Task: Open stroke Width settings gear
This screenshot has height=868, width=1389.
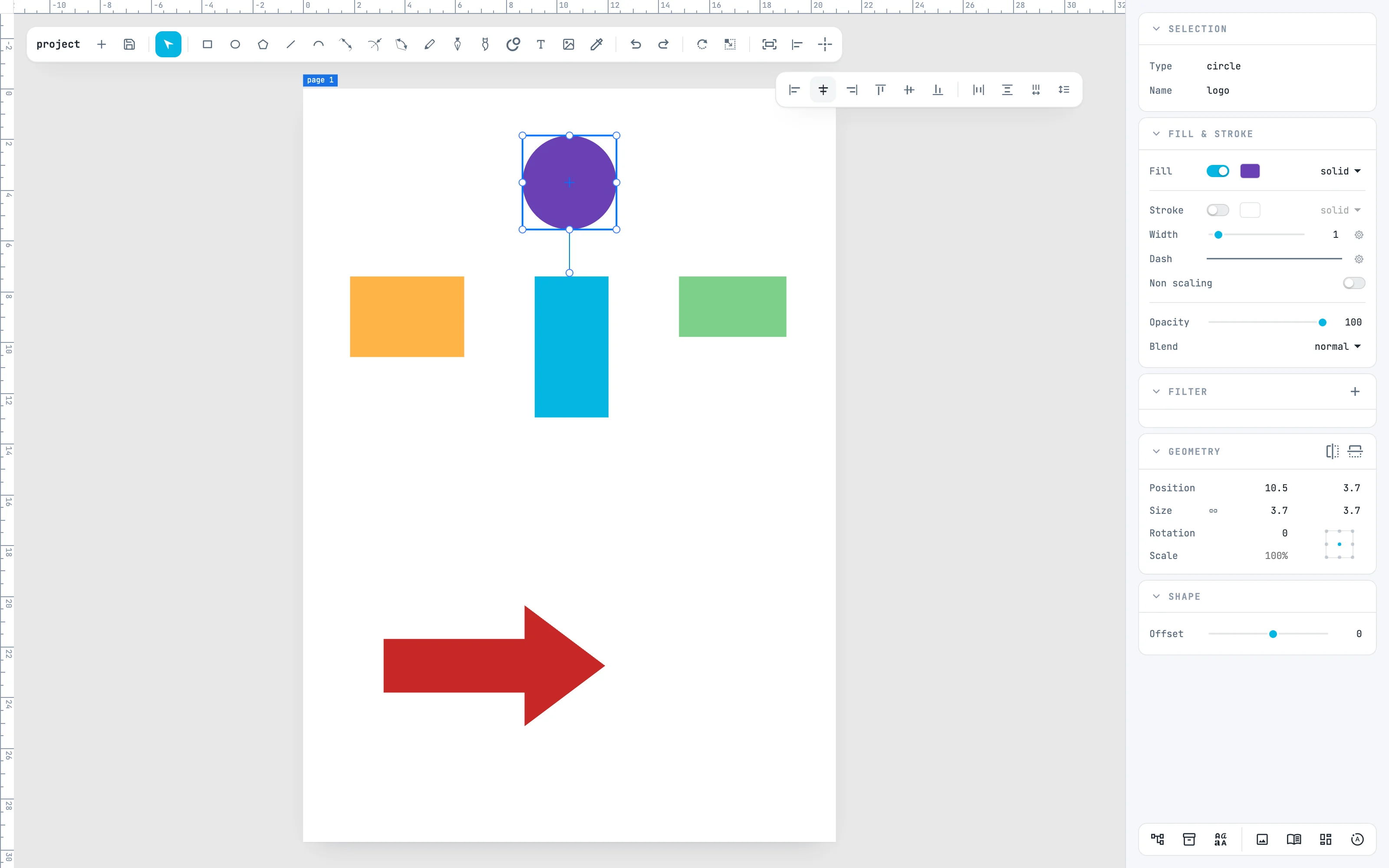Action: (1359, 235)
